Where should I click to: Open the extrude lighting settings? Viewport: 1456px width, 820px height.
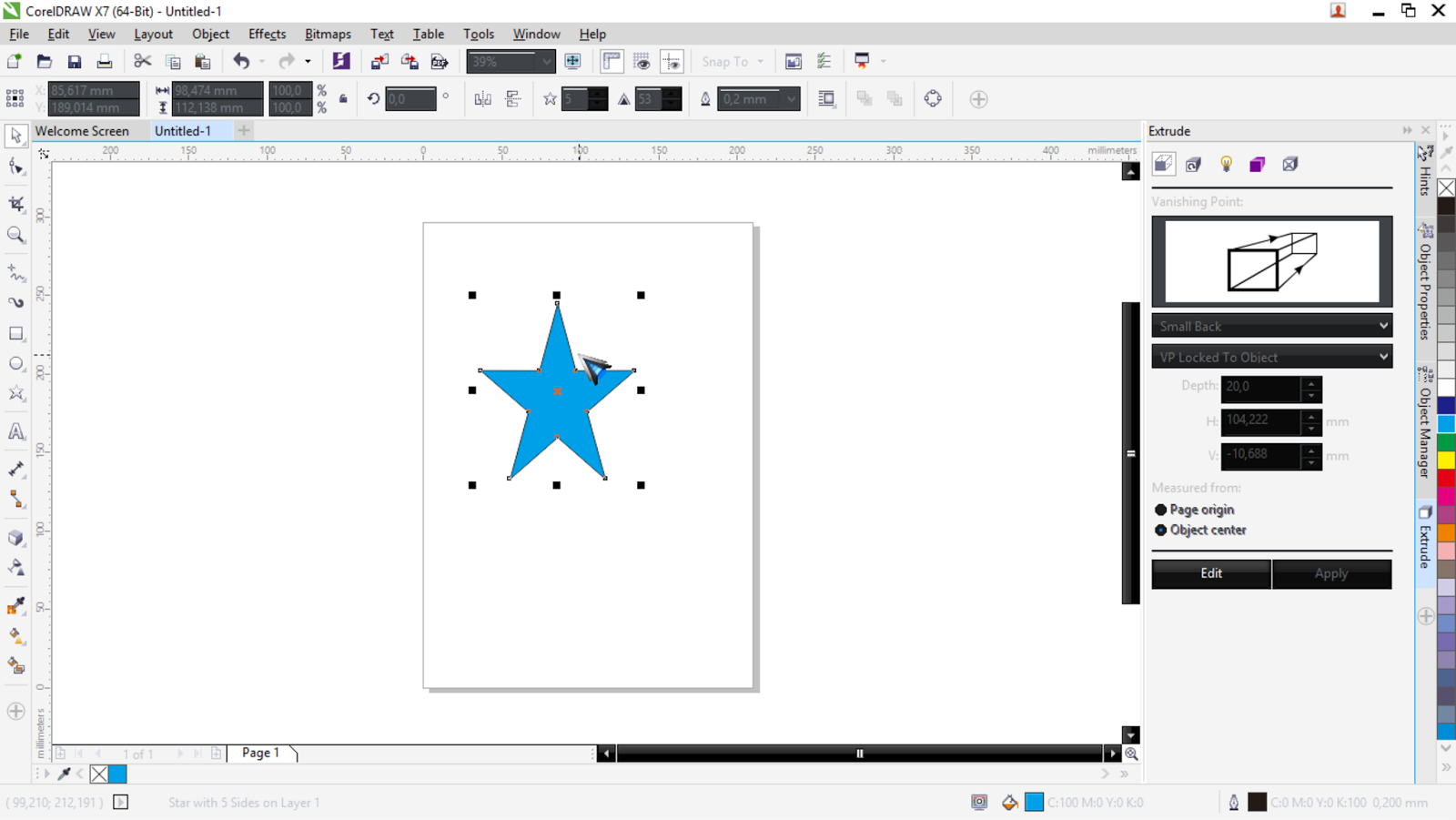(x=1224, y=165)
